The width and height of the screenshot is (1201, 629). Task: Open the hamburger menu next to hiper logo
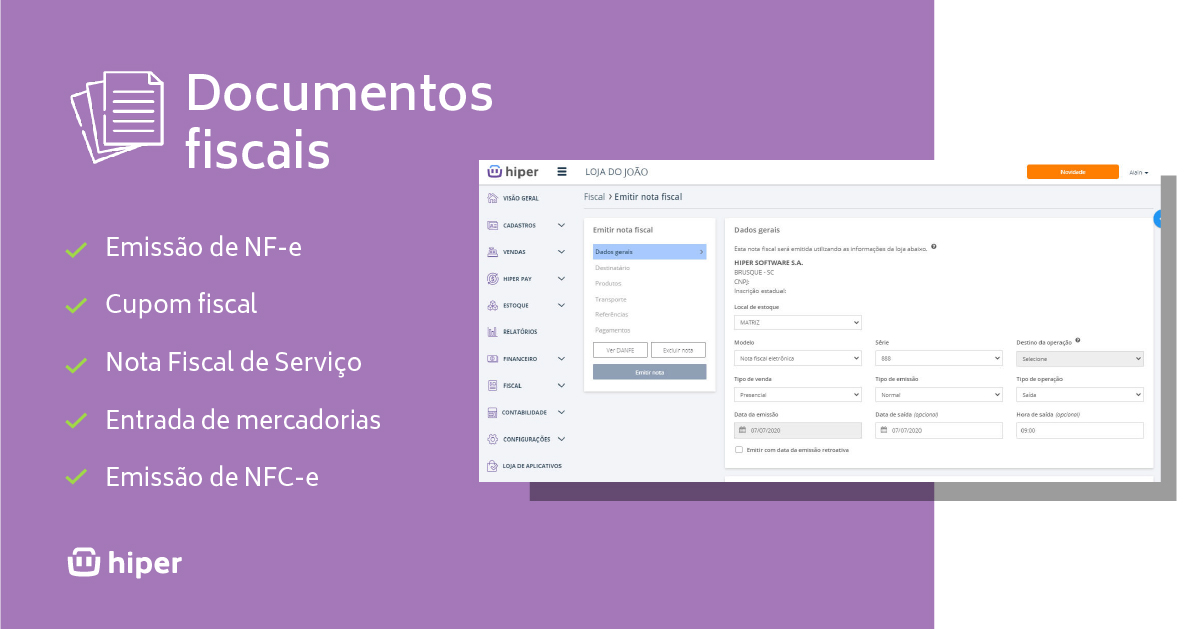(x=562, y=172)
